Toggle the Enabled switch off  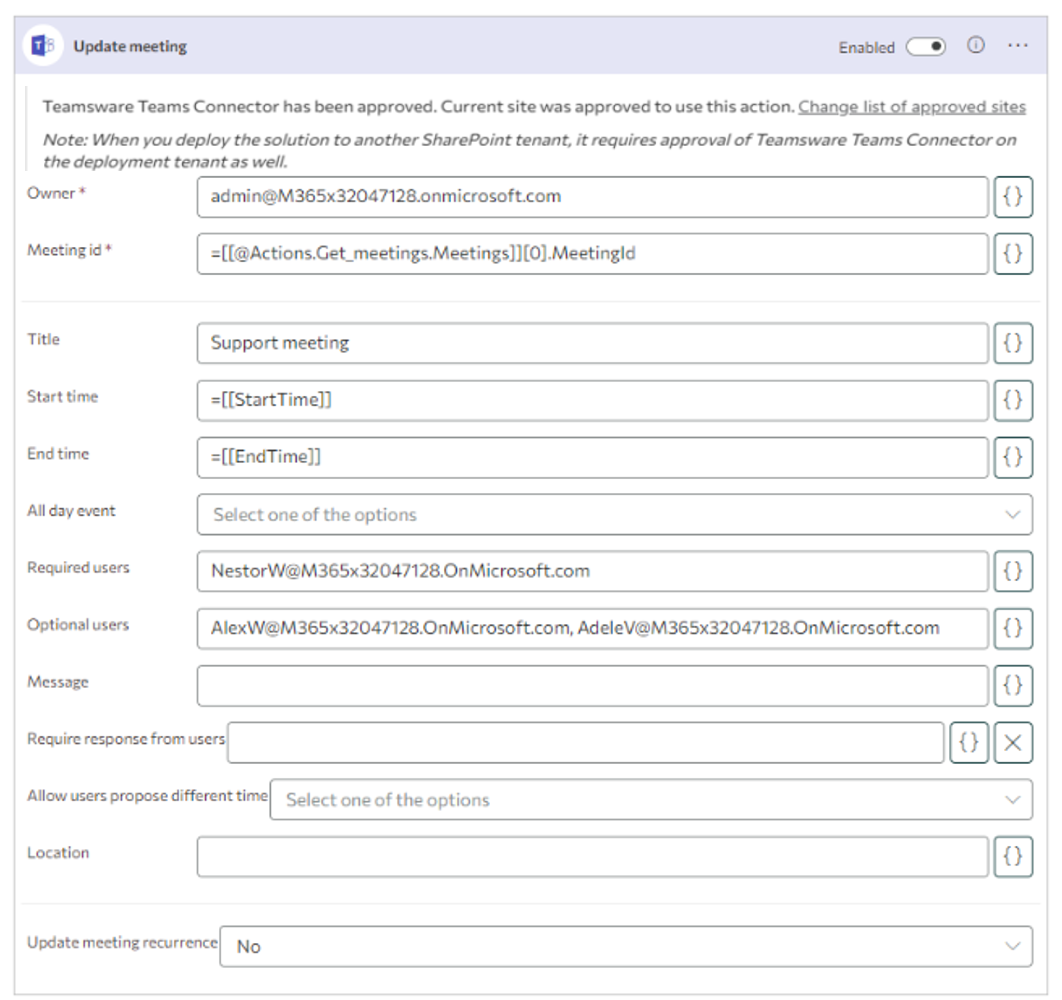(926, 47)
